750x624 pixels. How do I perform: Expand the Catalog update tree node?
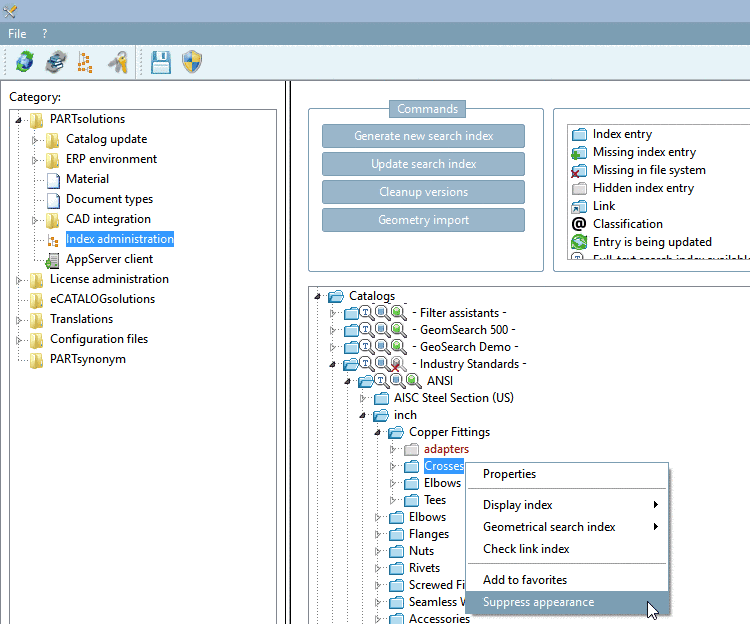pyautogui.click(x=36, y=139)
